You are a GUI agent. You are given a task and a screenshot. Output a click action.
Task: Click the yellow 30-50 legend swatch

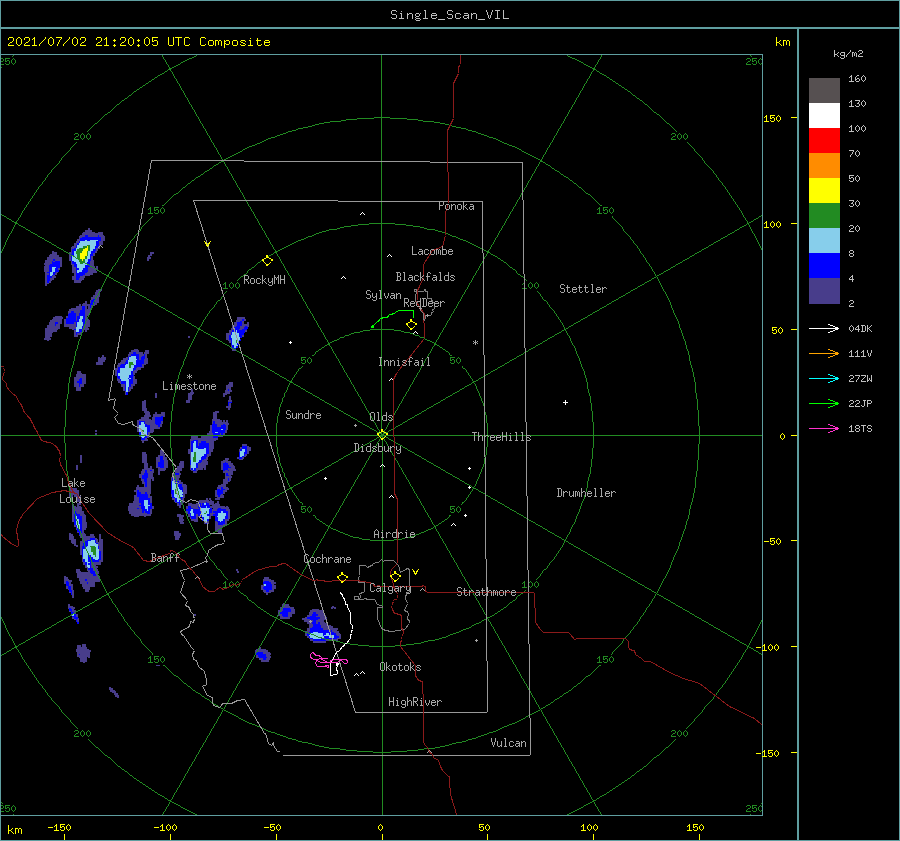click(x=824, y=191)
